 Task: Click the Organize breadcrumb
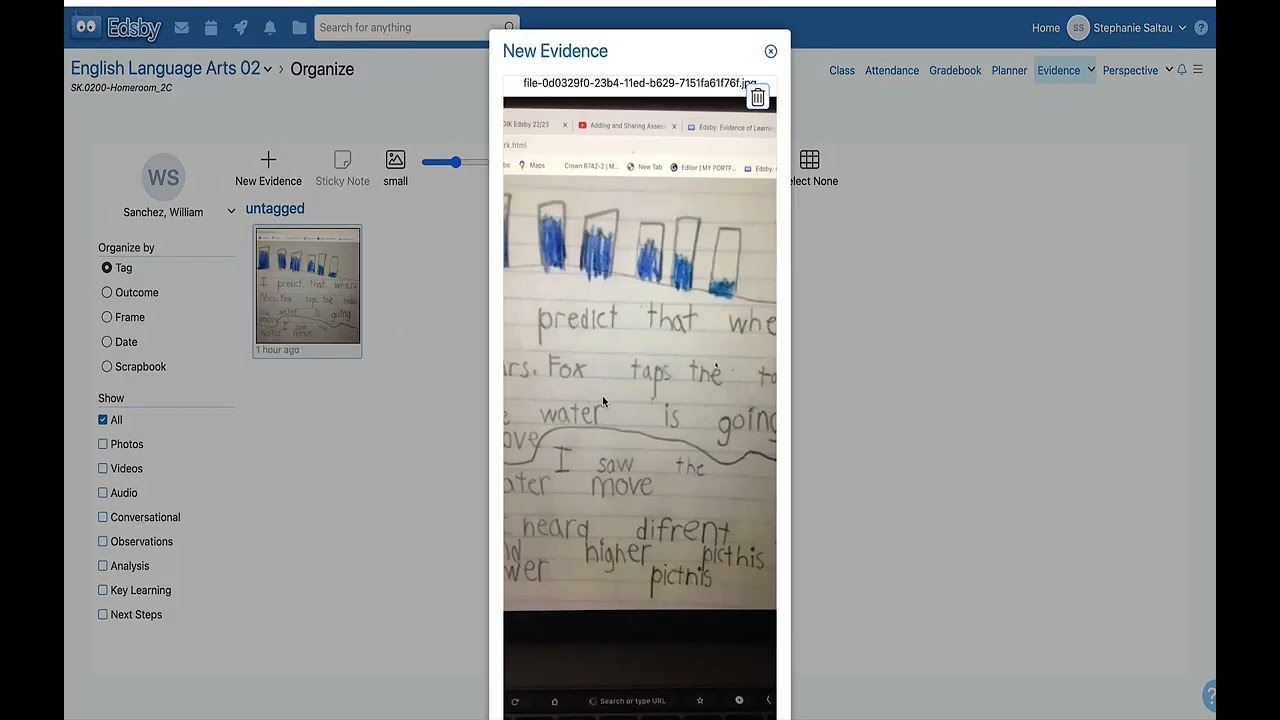(322, 69)
